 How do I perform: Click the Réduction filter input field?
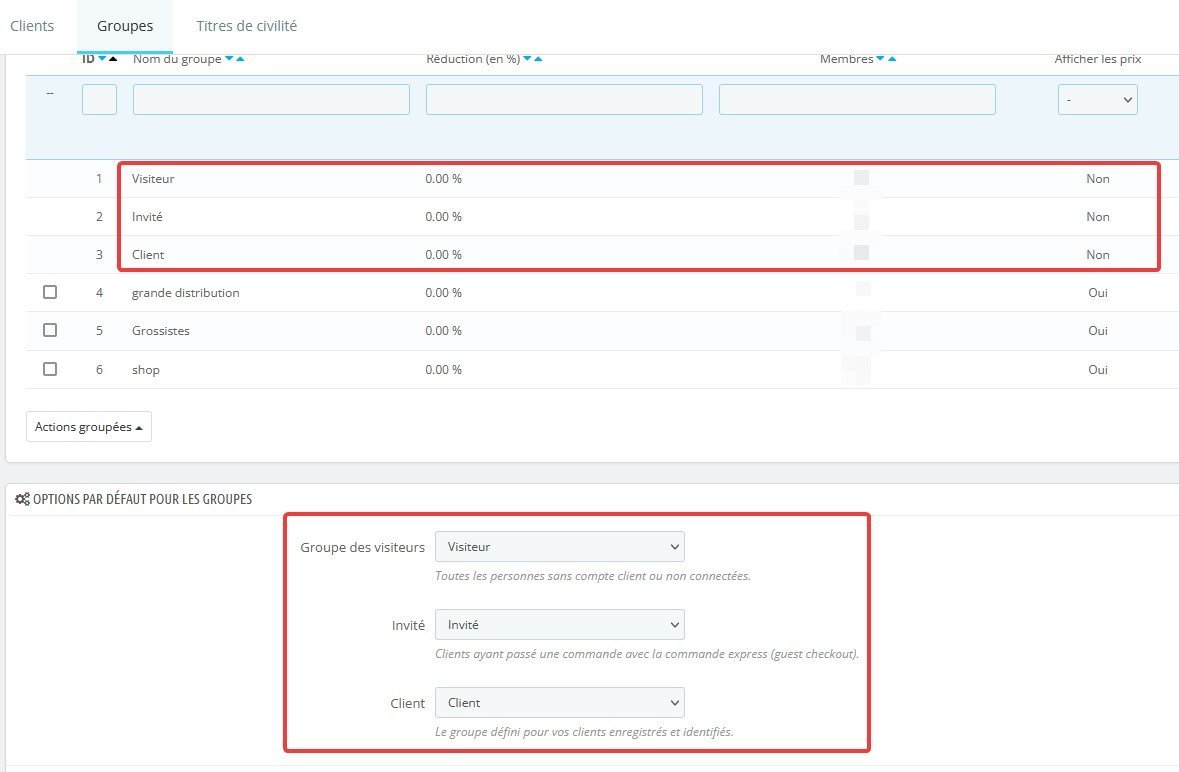point(564,99)
